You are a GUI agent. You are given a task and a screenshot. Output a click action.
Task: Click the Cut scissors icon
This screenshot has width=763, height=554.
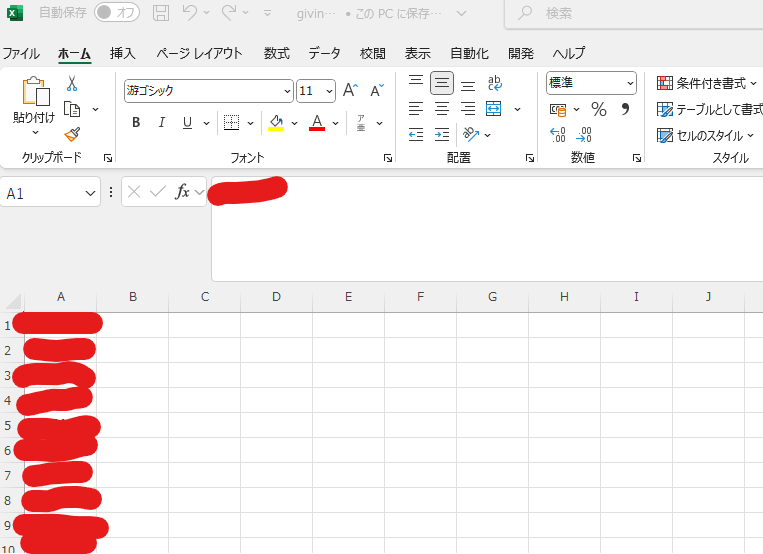coord(72,84)
